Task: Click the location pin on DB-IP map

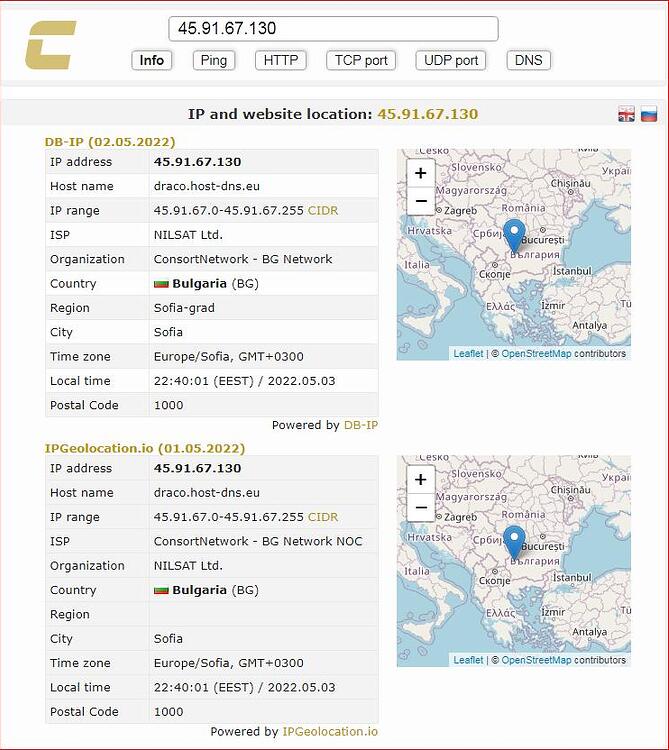Action: coord(514,235)
